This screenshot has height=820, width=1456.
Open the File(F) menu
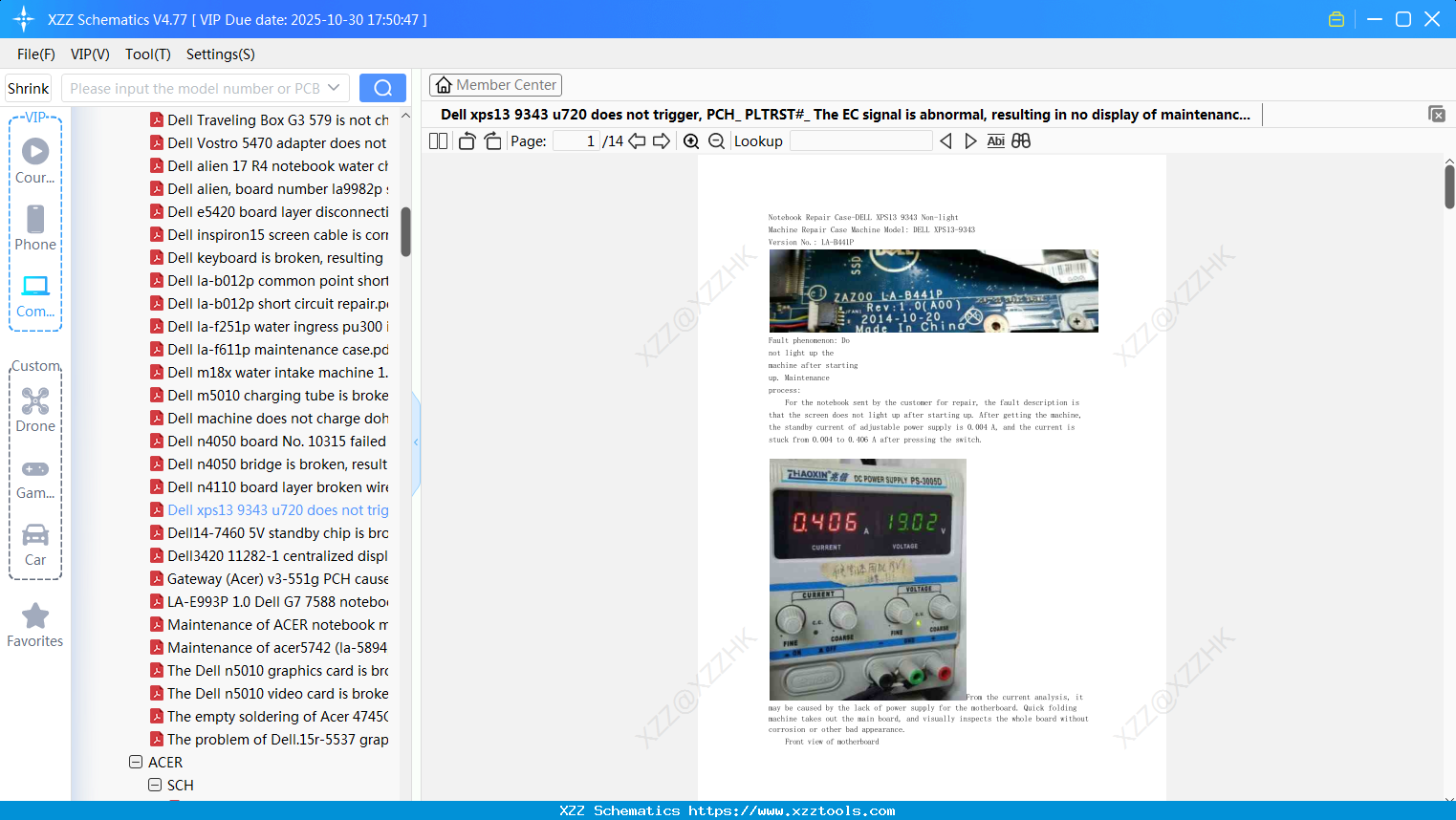pos(36,54)
